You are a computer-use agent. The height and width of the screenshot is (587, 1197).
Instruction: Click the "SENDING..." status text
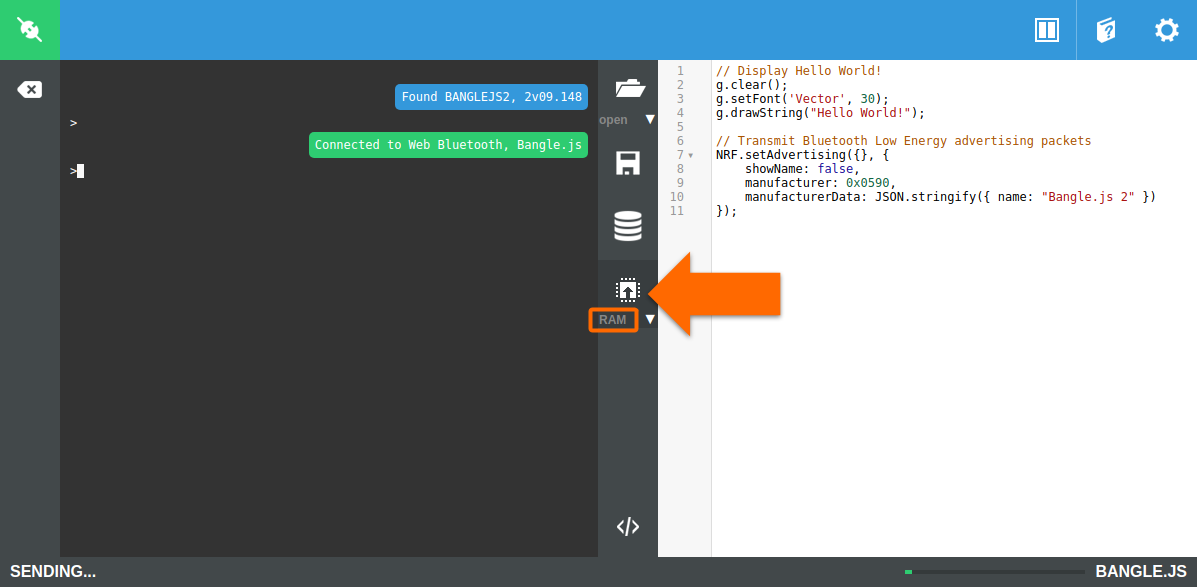click(x=53, y=572)
